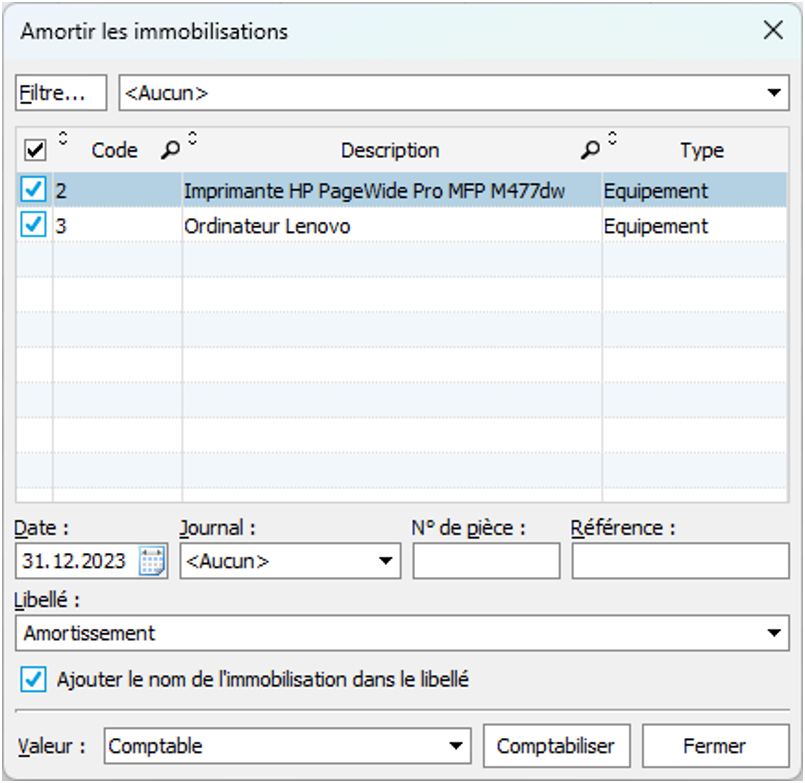Image resolution: width=805 pixels, height=783 pixels.
Task: Expand the Libellé Amortissement dropdown
Action: coord(774,633)
